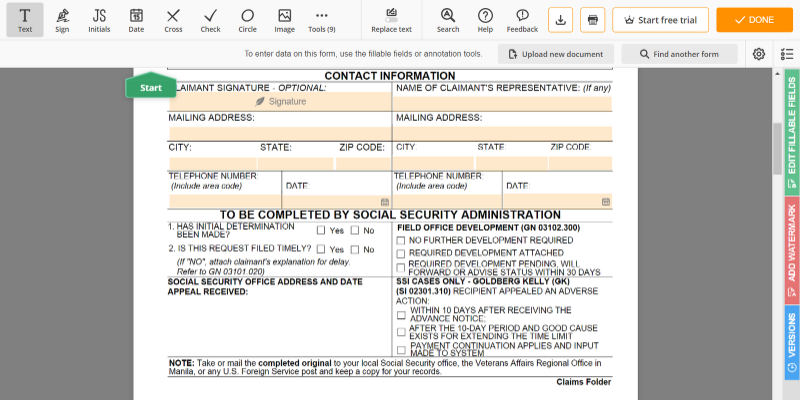Click Start free trial button
This screenshot has height=400, width=800.
[660, 20]
